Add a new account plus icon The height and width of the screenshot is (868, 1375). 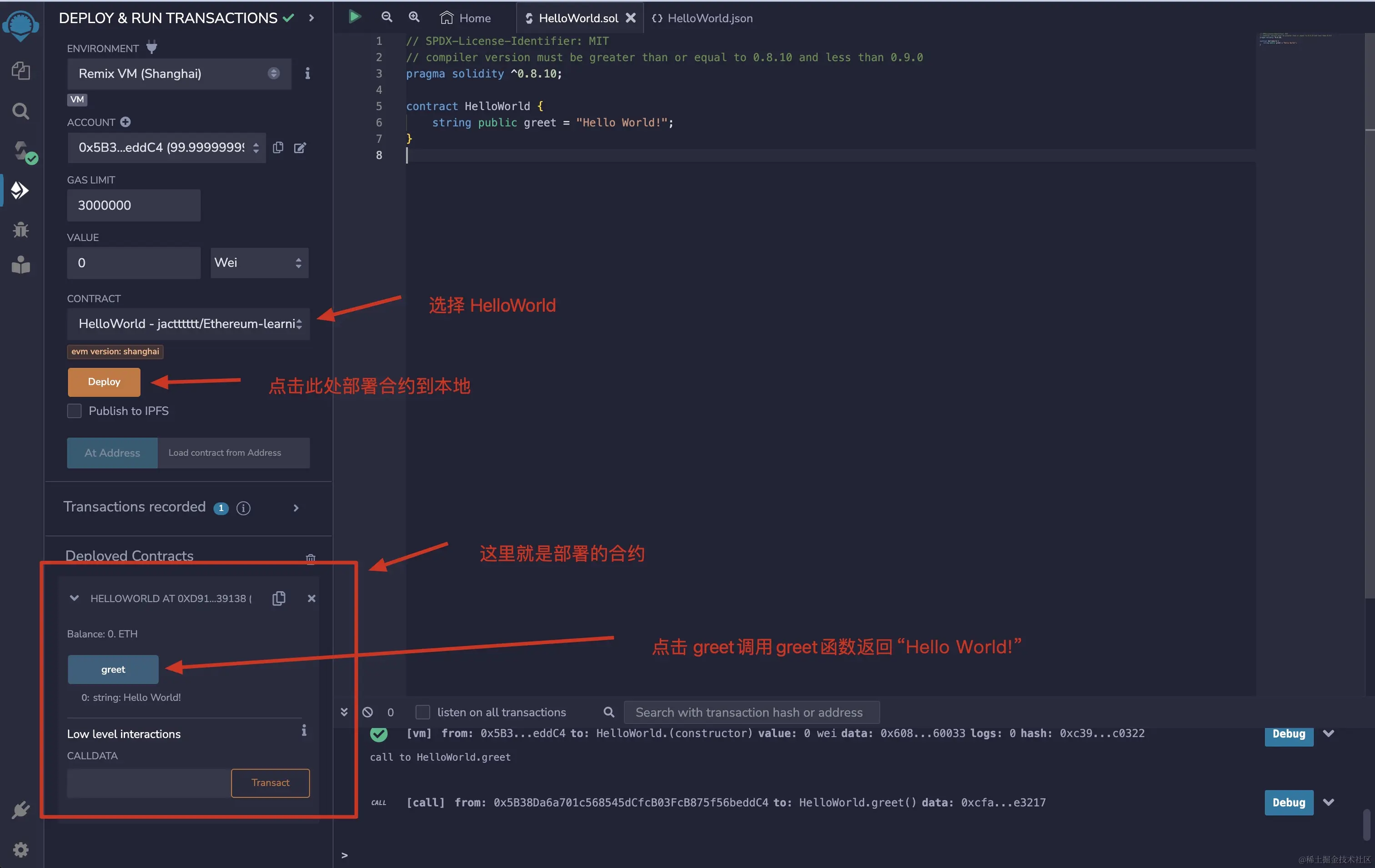(x=125, y=121)
